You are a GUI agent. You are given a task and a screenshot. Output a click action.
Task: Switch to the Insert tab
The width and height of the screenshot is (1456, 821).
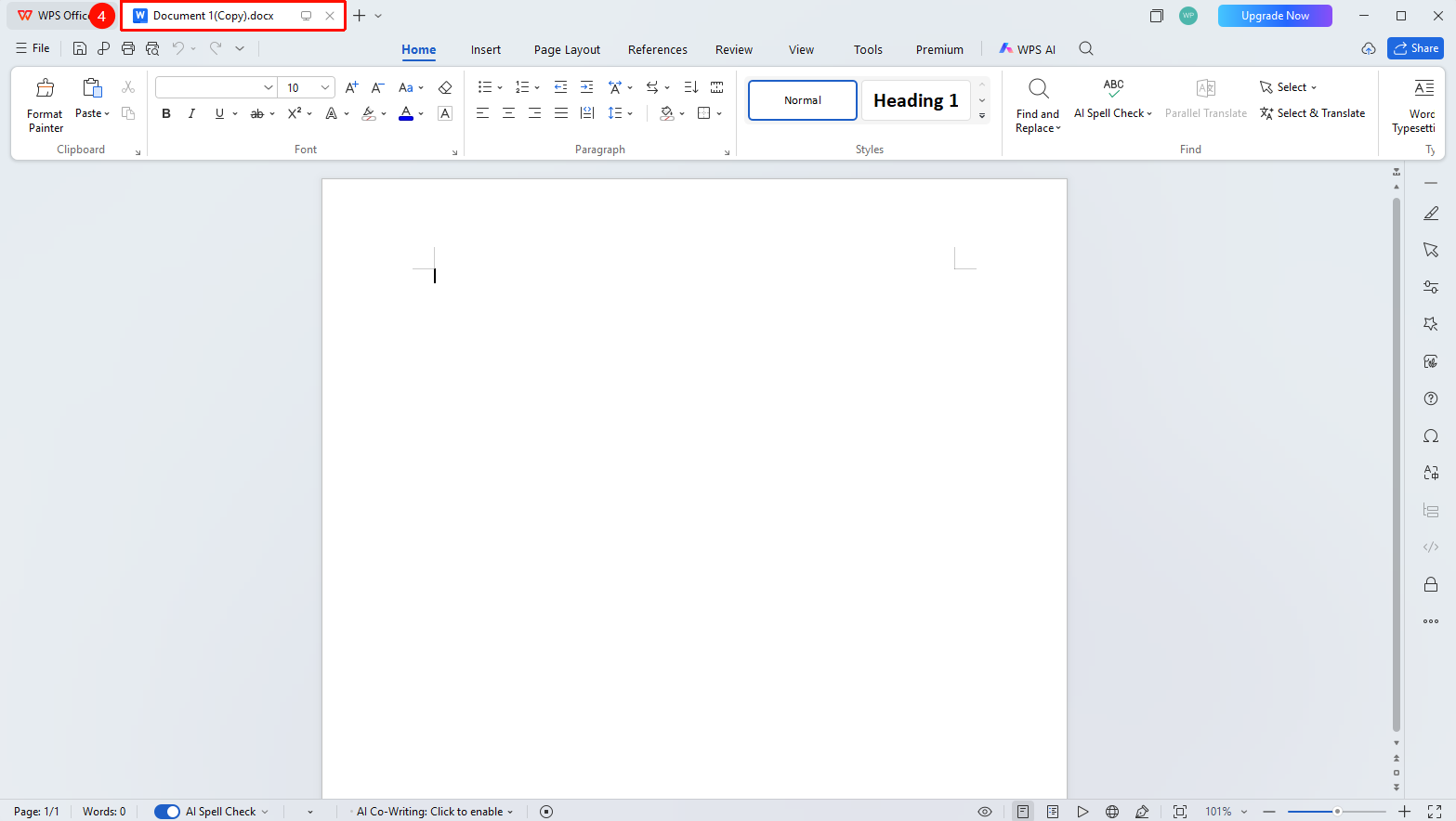point(485,50)
